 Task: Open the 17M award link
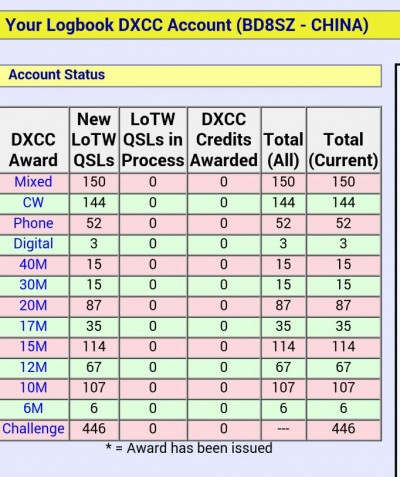tap(33, 326)
